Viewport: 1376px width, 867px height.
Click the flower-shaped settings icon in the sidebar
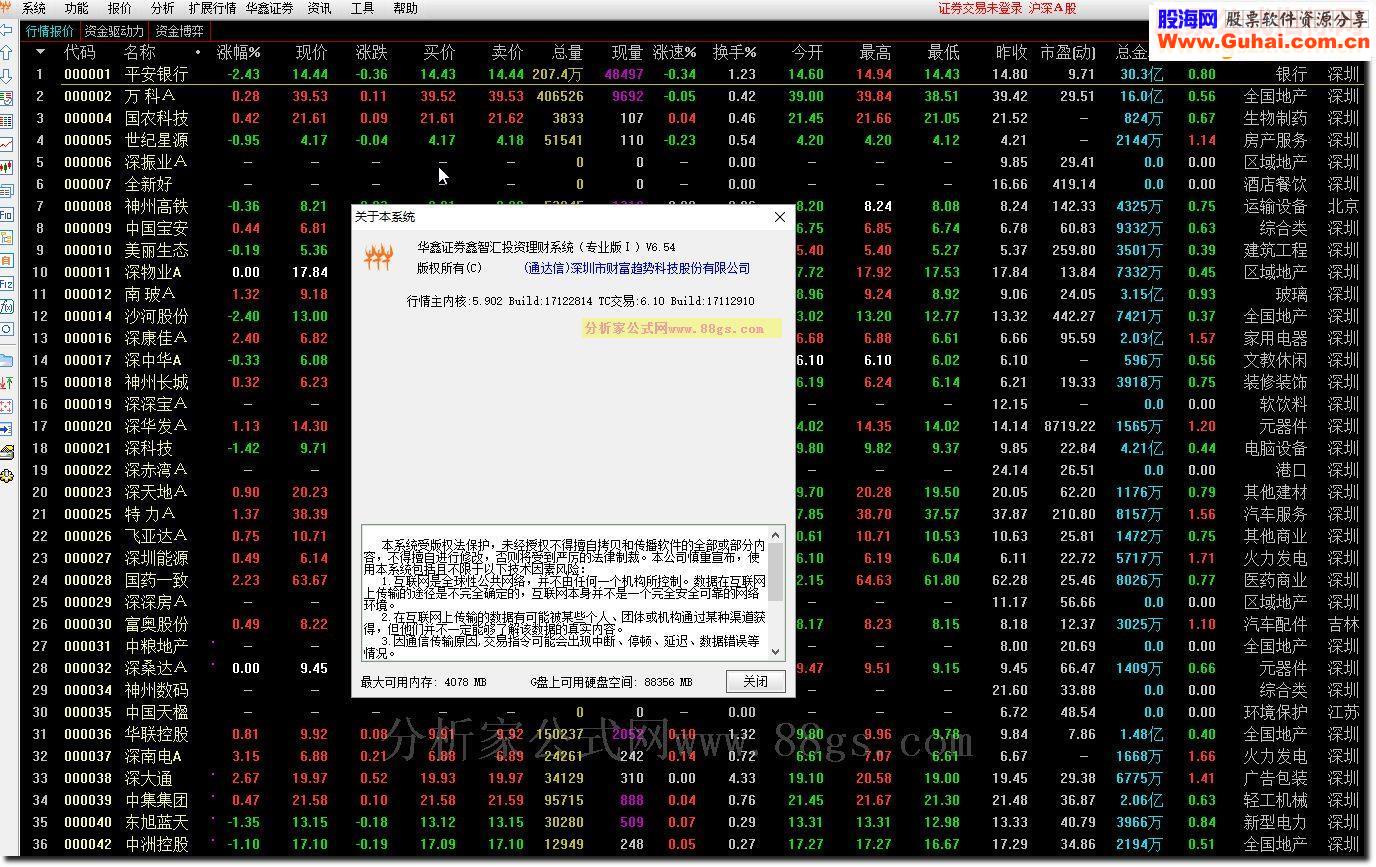(6, 476)
